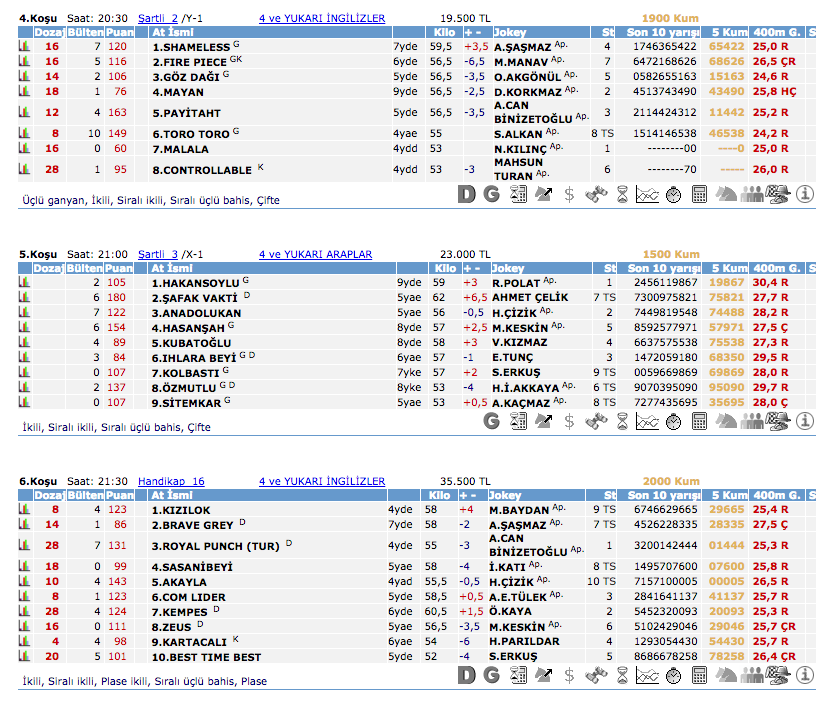Click 4 ve YUKARI ARAPLAR link
The image size is (826, 708).
click(315, 254)
